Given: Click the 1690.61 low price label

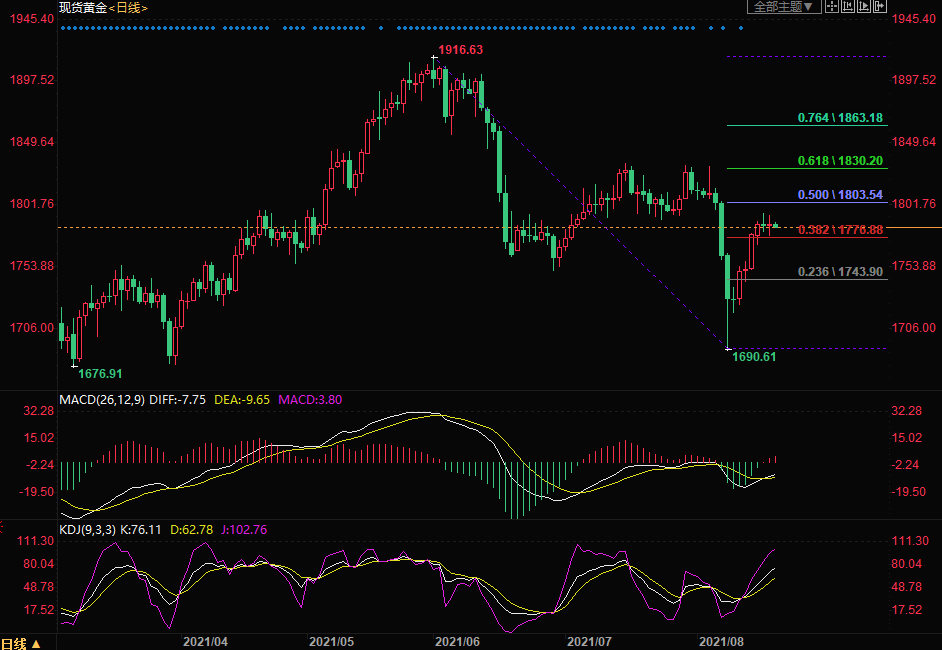Looking at the screenshot, I should point(754,357).
